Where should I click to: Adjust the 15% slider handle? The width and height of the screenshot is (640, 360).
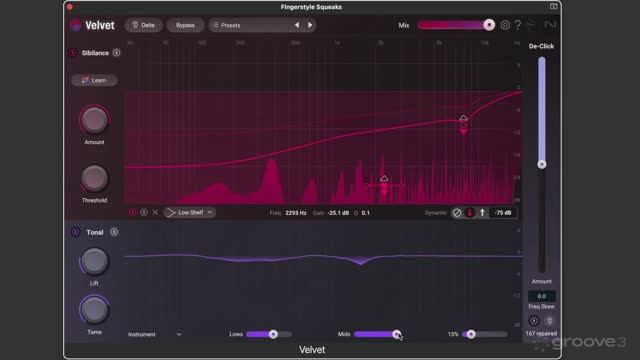[x=471, y=334]
